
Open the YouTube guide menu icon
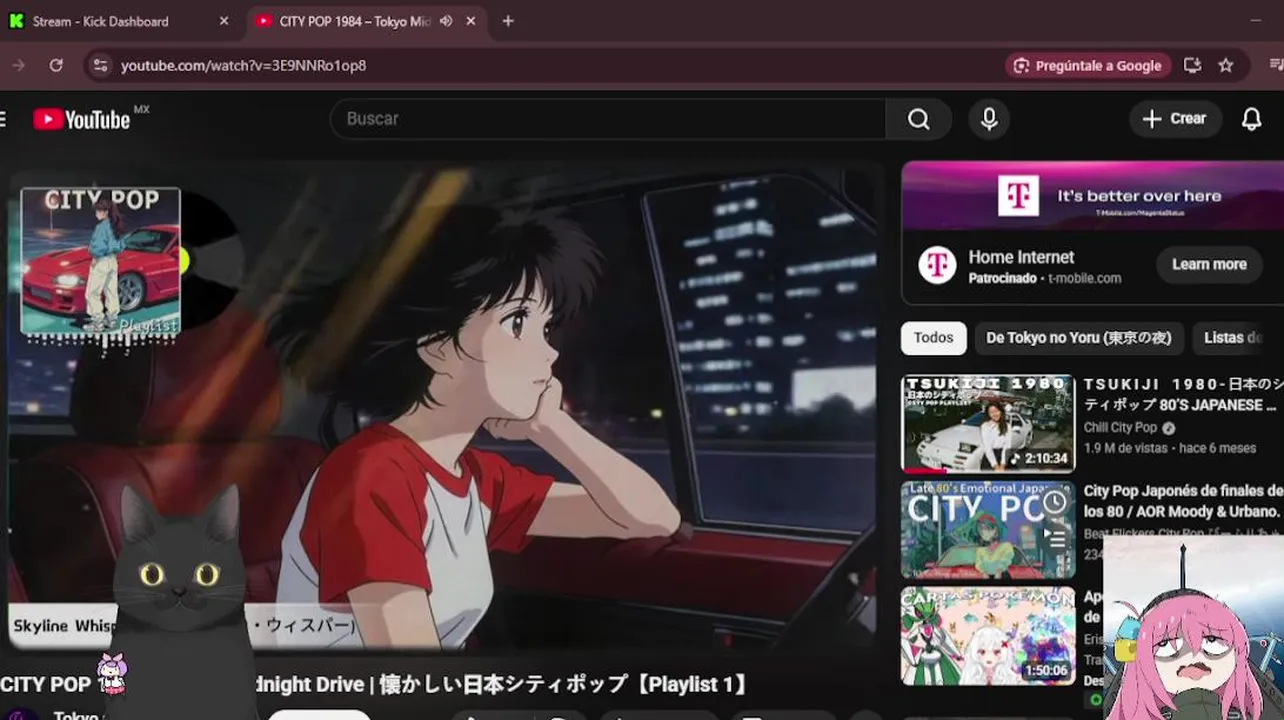click(3, 119)
